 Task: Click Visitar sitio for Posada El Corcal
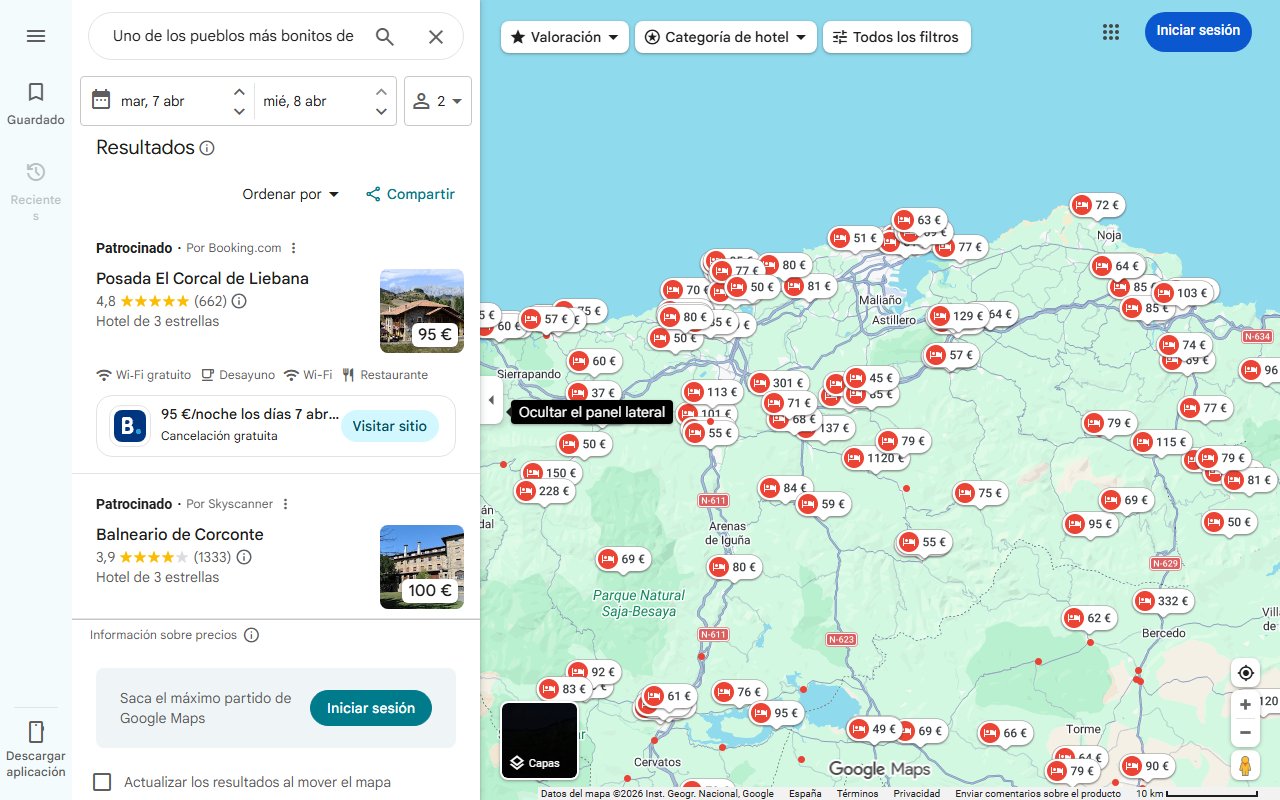[x=390, y=425]
